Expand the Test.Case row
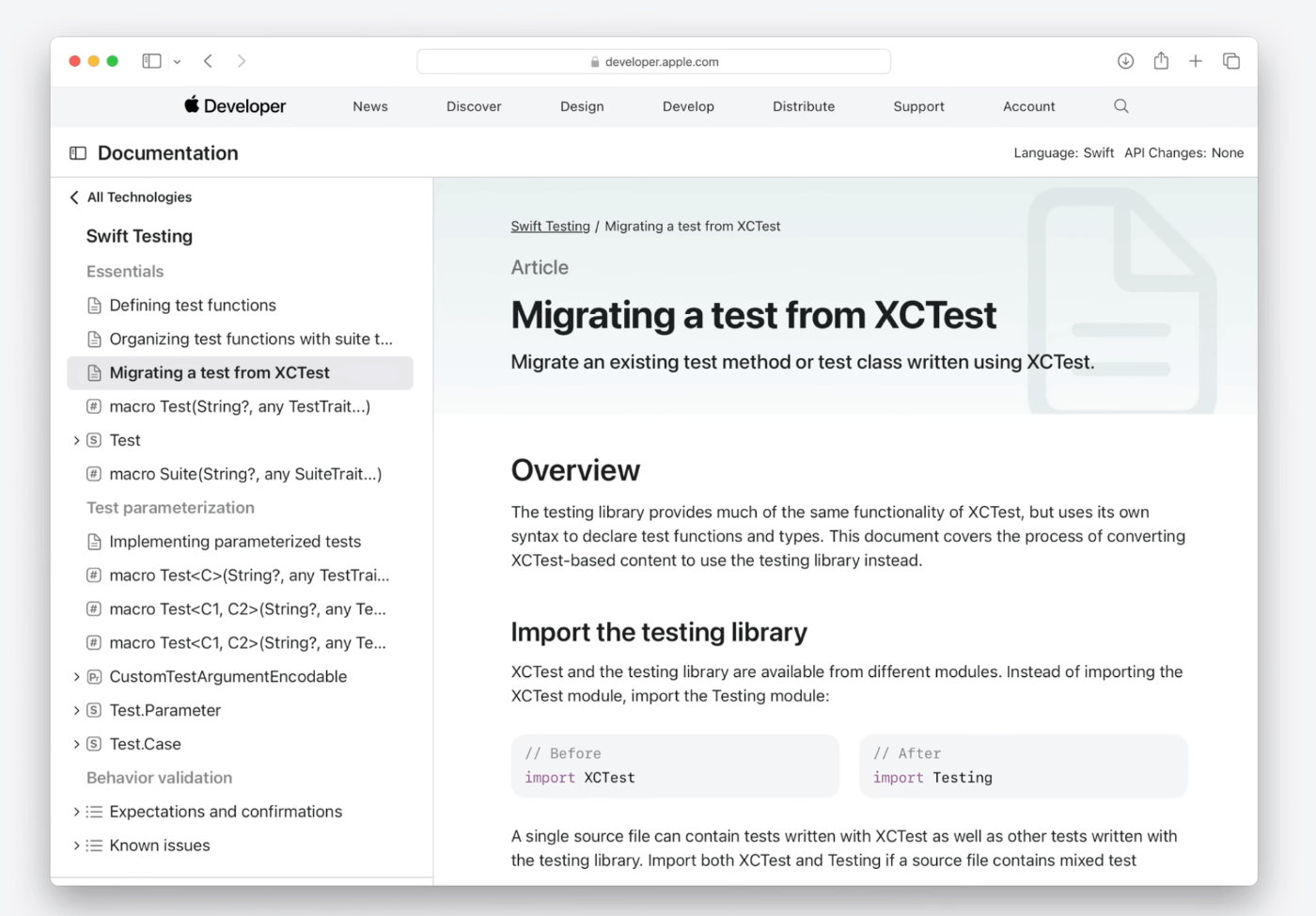 point(76,745)
